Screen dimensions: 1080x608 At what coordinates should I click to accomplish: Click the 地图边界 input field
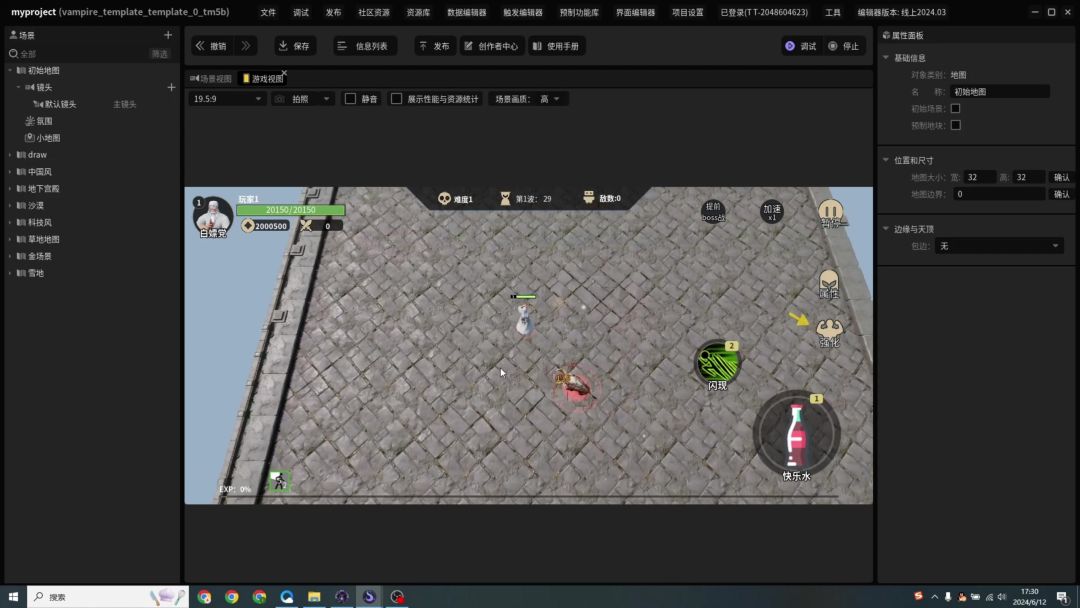pyautogui.click(x=998, y=194)
